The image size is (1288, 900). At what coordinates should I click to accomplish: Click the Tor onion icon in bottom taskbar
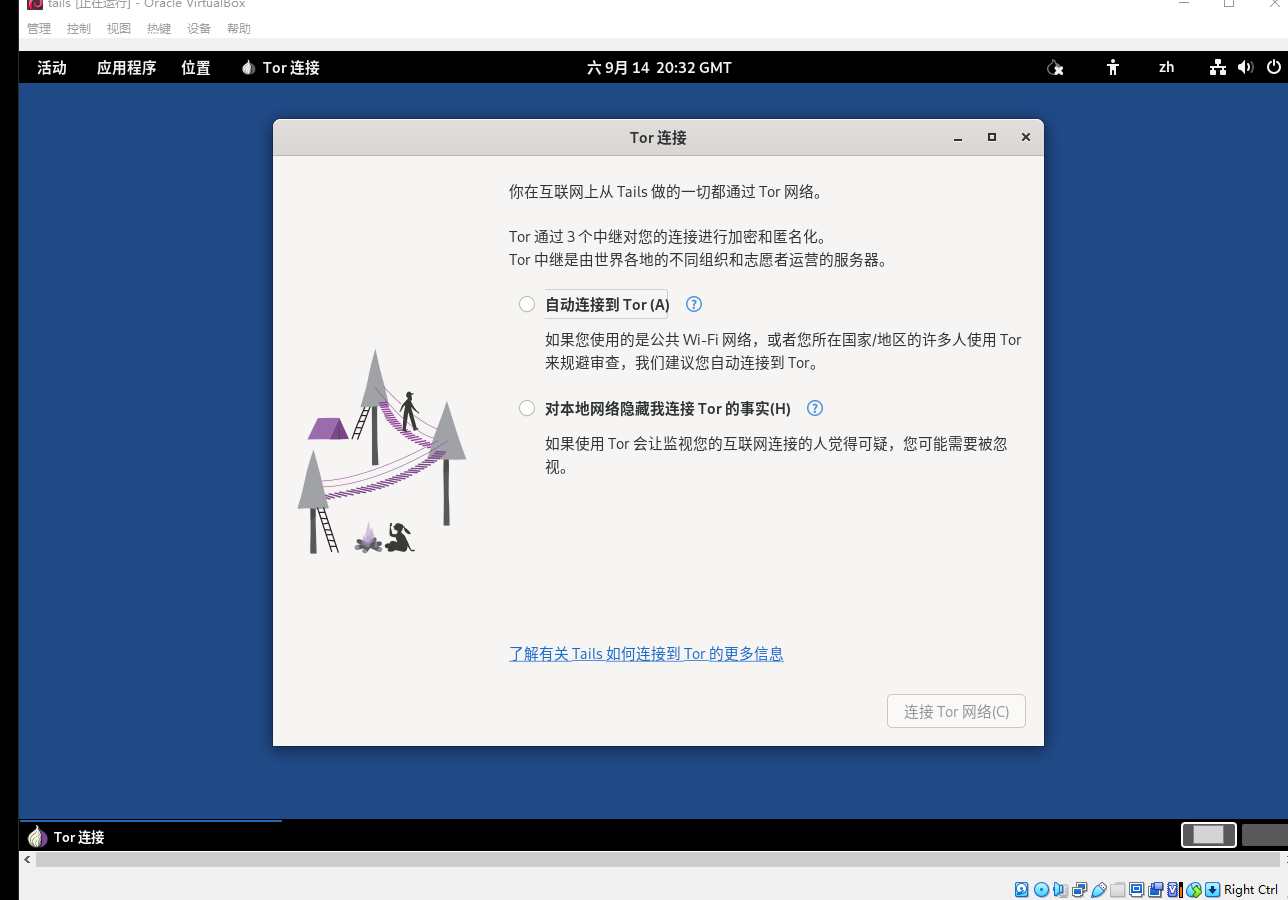point(37,837)
